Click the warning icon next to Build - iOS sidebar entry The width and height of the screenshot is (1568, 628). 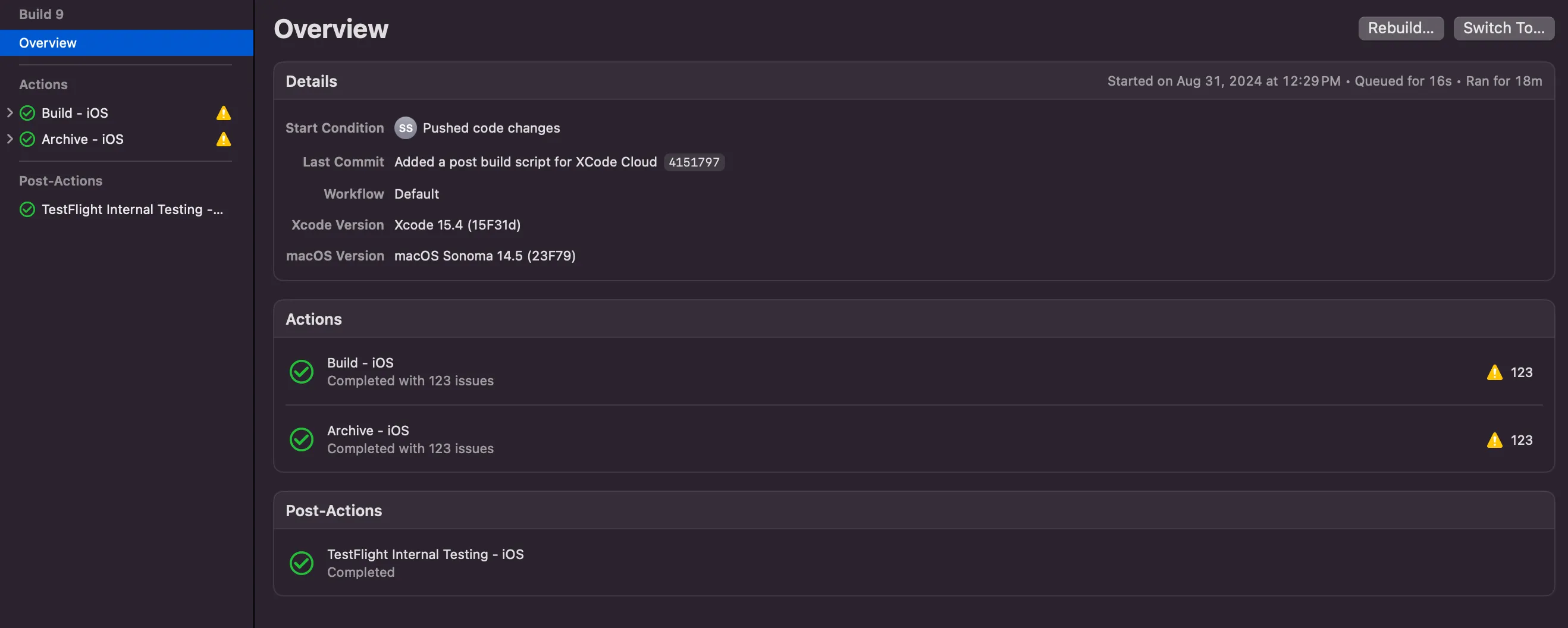(223, 112)
